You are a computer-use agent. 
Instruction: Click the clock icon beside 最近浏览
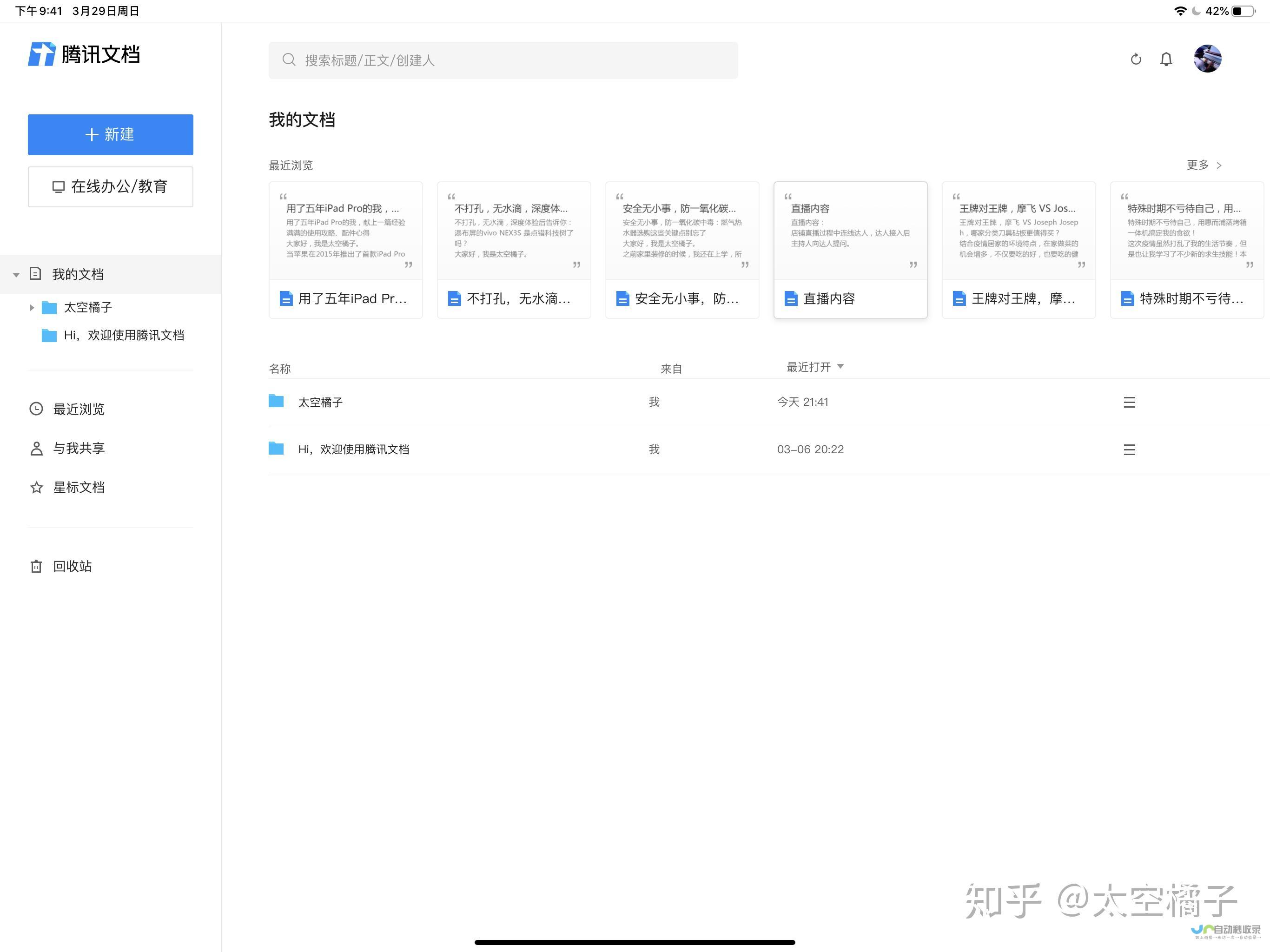point(36,409)
